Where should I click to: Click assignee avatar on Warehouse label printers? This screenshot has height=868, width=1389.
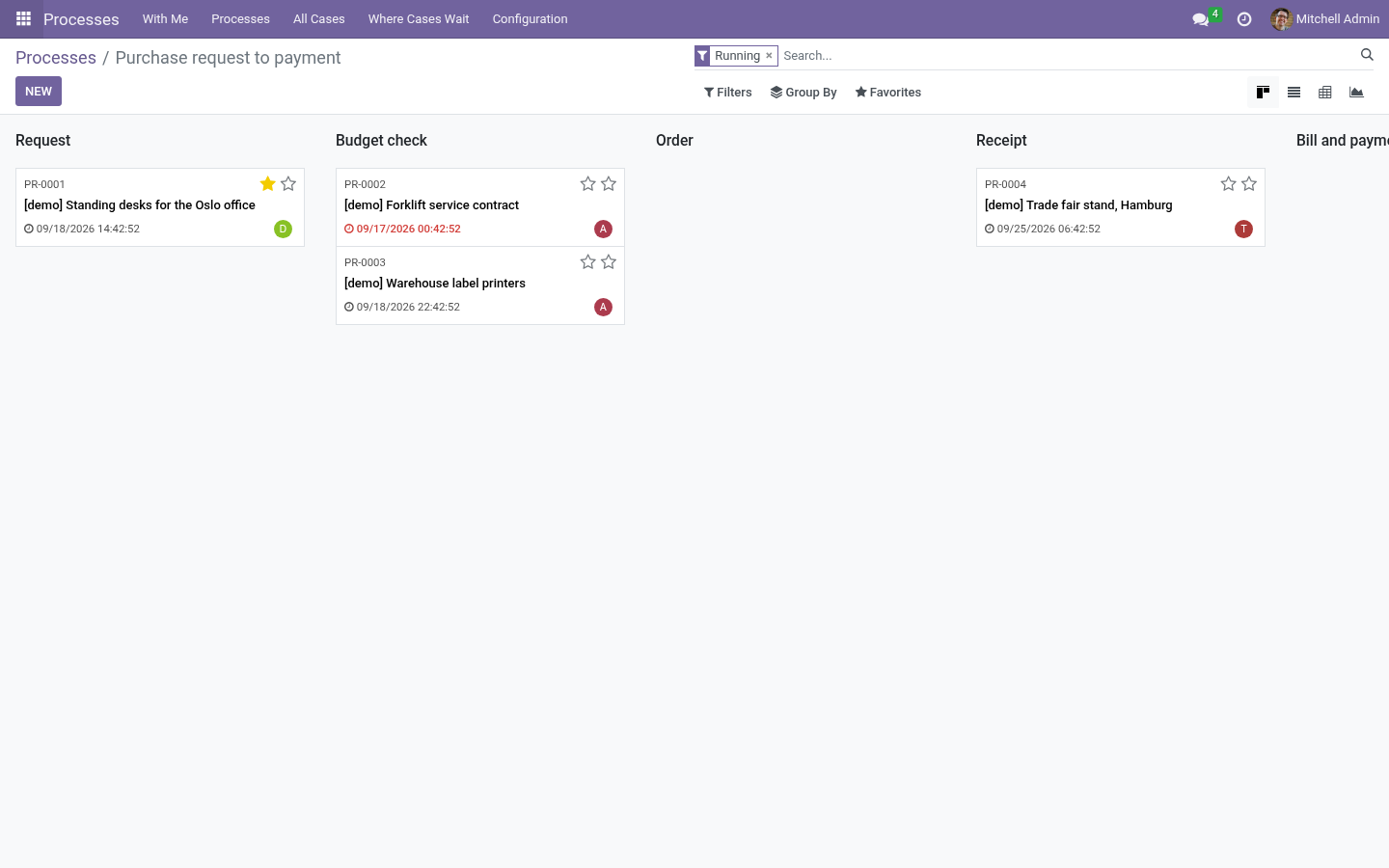coord(603,307)
